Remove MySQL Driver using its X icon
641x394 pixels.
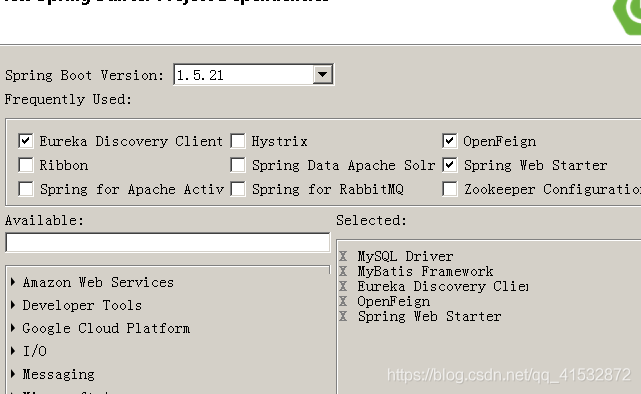tap(343, 256)
